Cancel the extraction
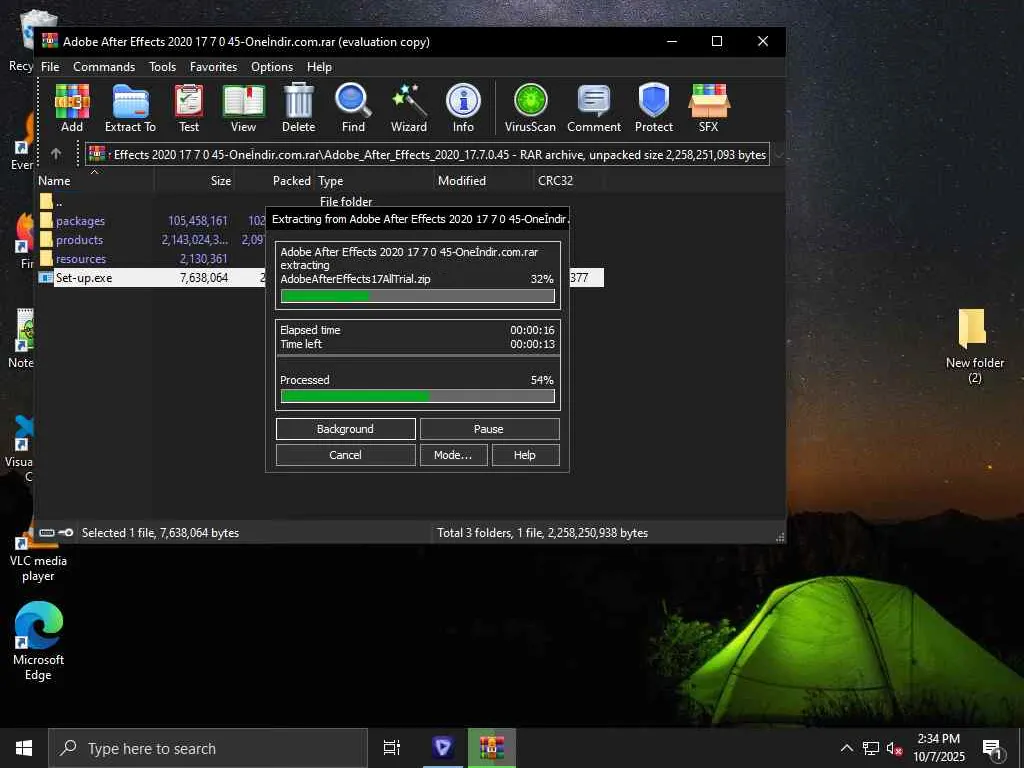 pyautogui.click(x=345, y=455)
